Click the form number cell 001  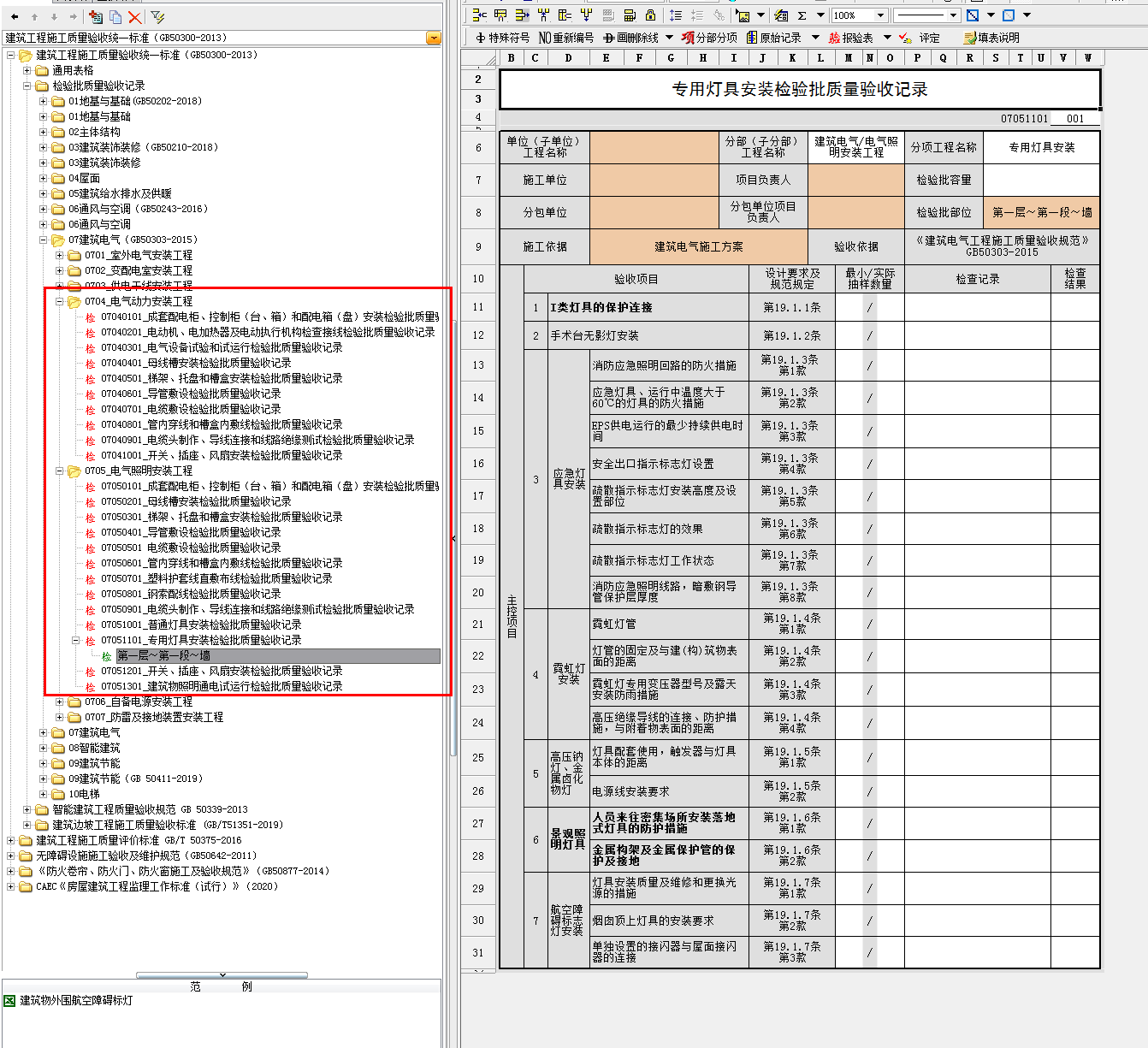tap(1075, 119)
